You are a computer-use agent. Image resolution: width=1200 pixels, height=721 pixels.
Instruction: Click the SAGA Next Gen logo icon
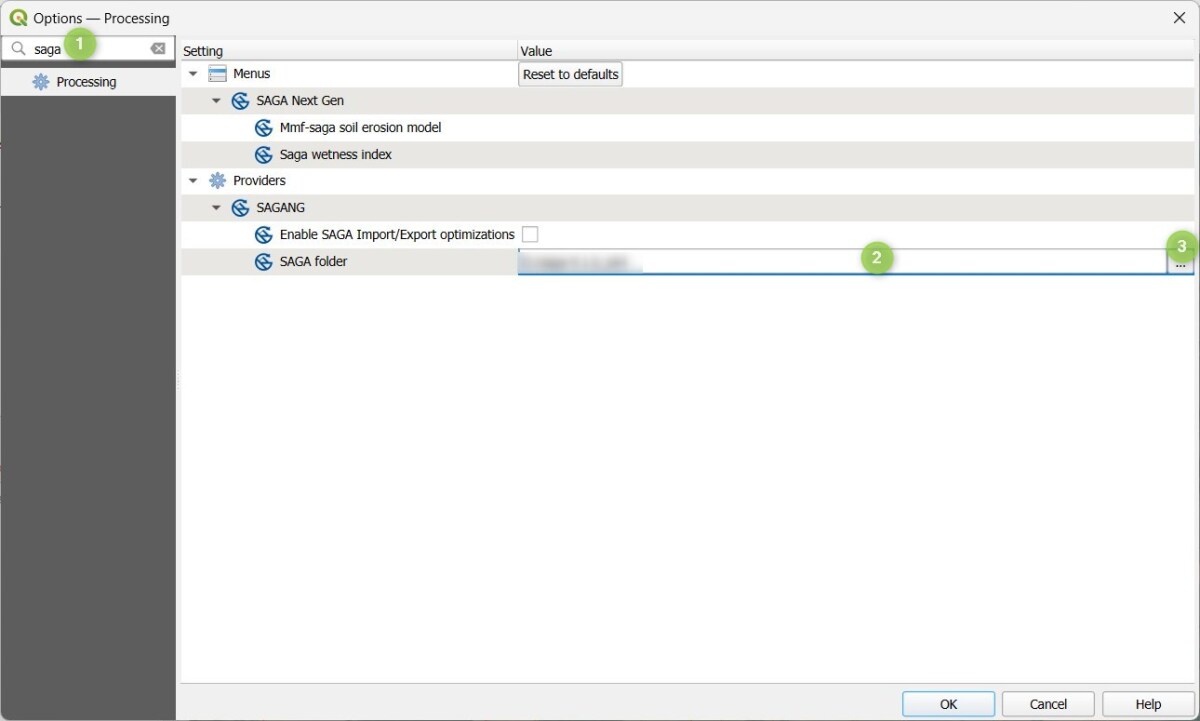[x=240, y=101]
